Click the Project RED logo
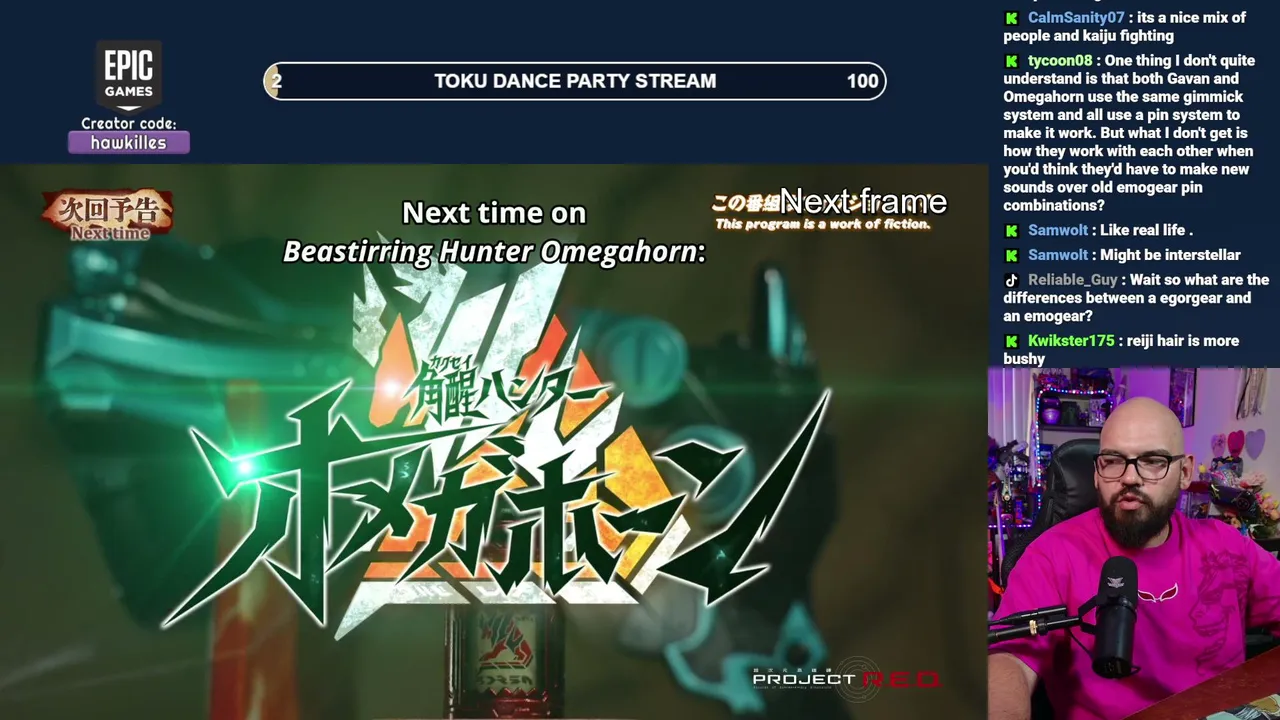This screenshot has height=720, width=1280. [x=846, y=679]
